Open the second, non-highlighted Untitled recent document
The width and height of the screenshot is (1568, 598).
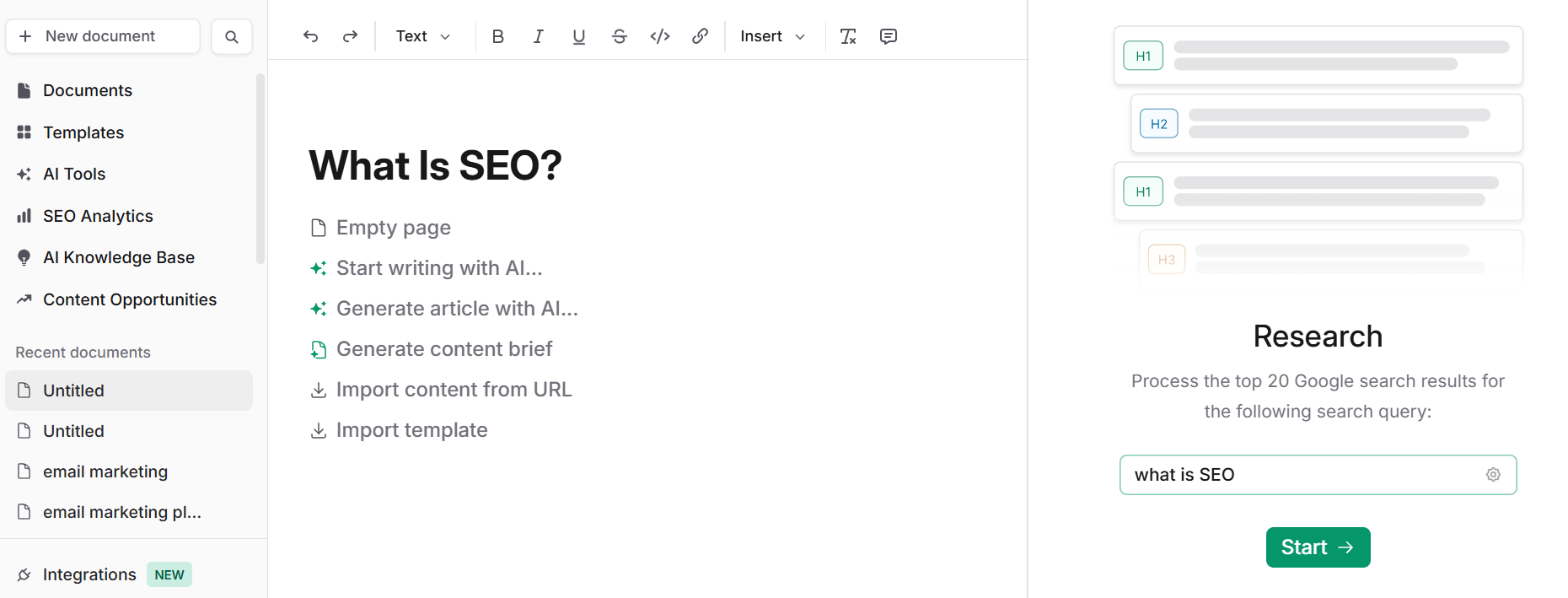(129, 431)
